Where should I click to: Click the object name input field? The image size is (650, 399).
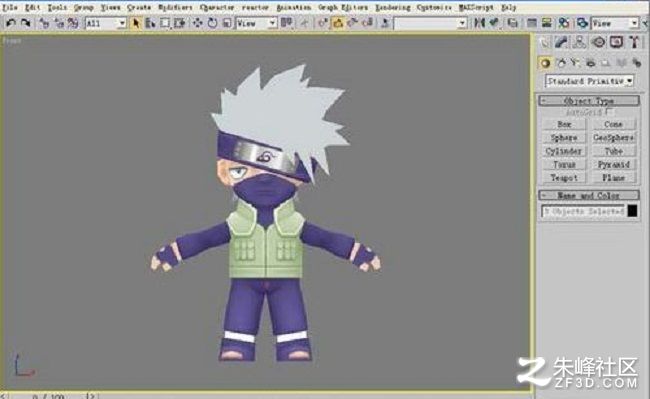583,211
